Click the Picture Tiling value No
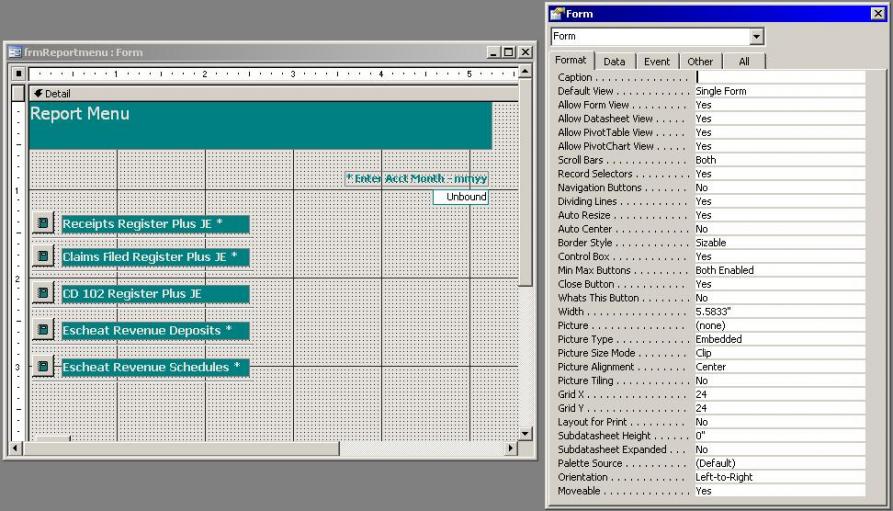 click(780, 381)
